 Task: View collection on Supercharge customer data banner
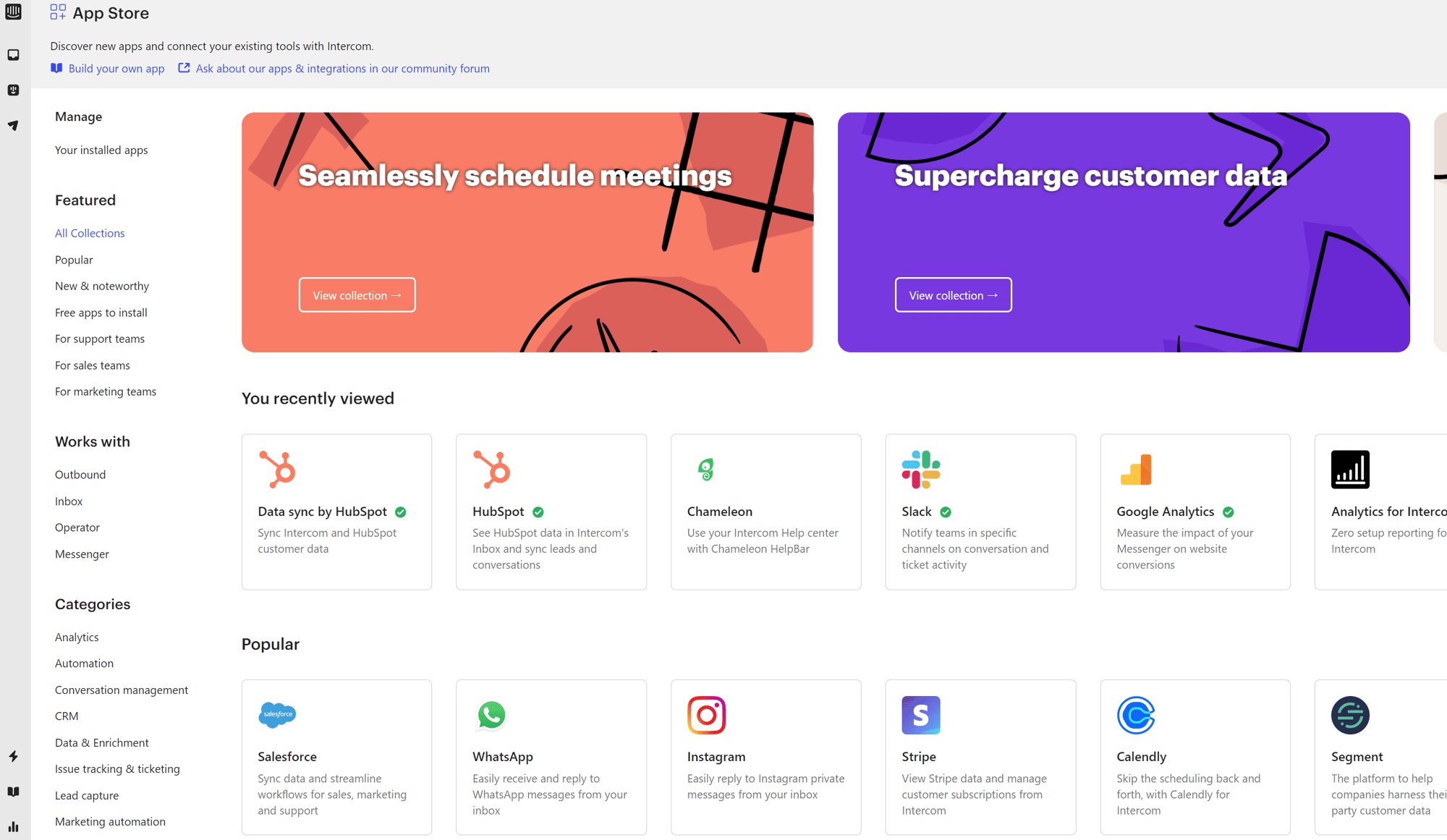[953, 295]
